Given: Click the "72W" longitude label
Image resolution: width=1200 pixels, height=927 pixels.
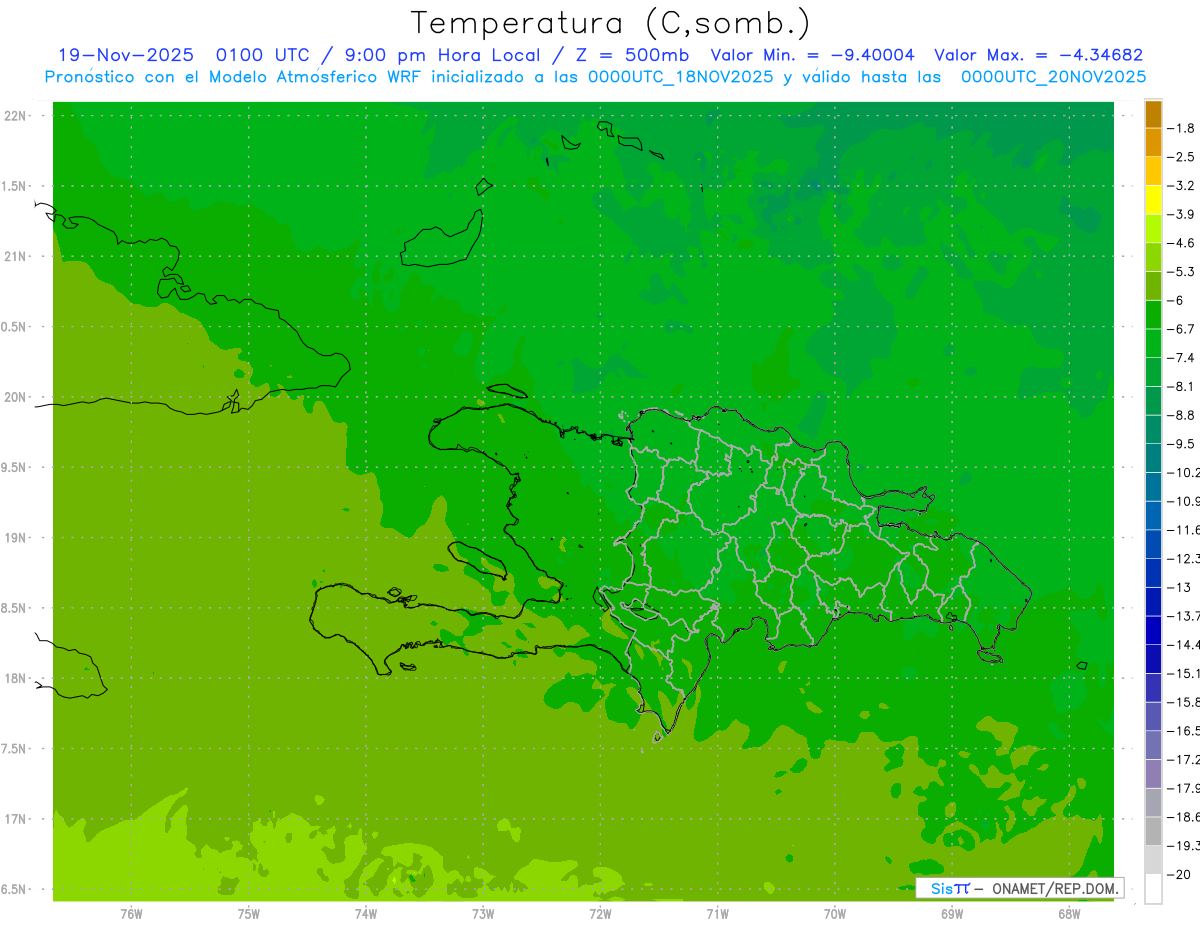Looking at the screenshot, I should [600, 914].
